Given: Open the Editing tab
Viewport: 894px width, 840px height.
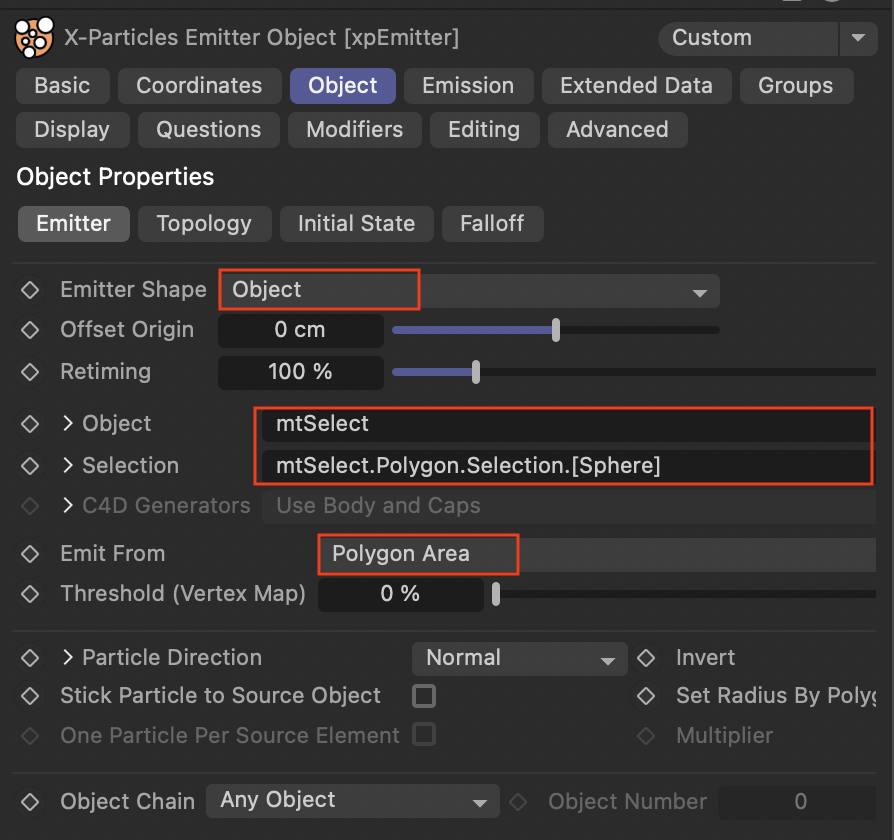Looking at the screenshot, I should point(484,129).
